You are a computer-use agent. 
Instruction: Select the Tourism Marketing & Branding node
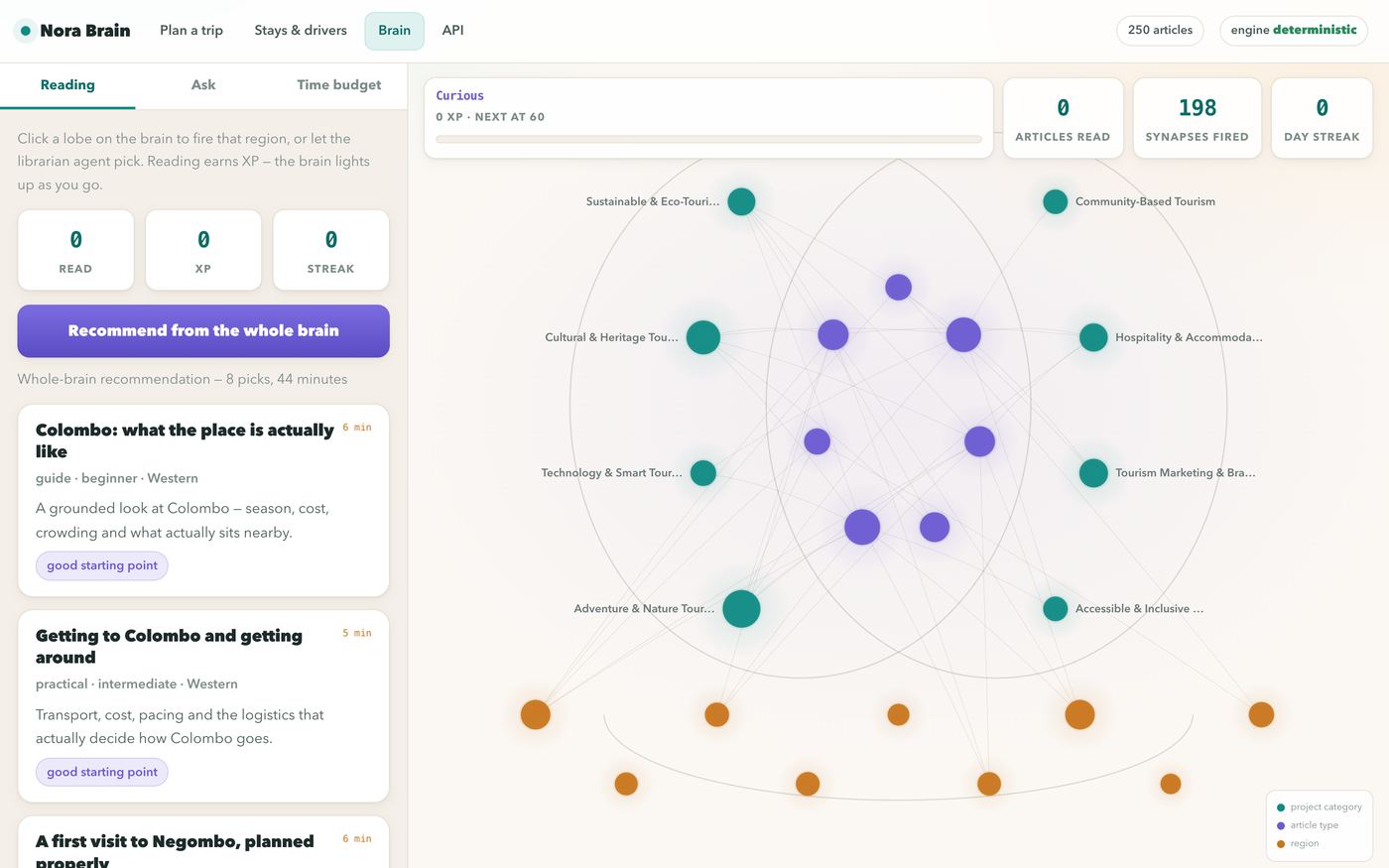coord(1093,473)
